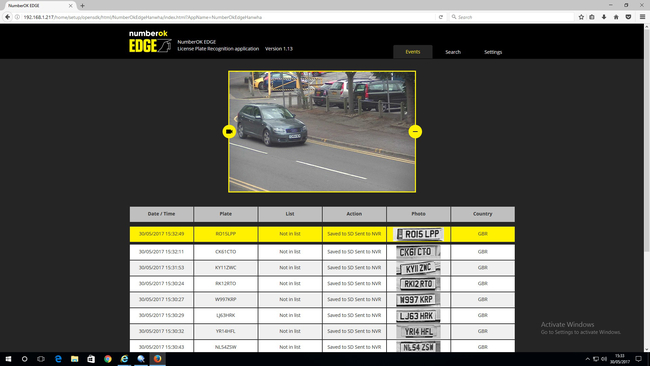Switch to the Search tab

[x=453, y=52]
